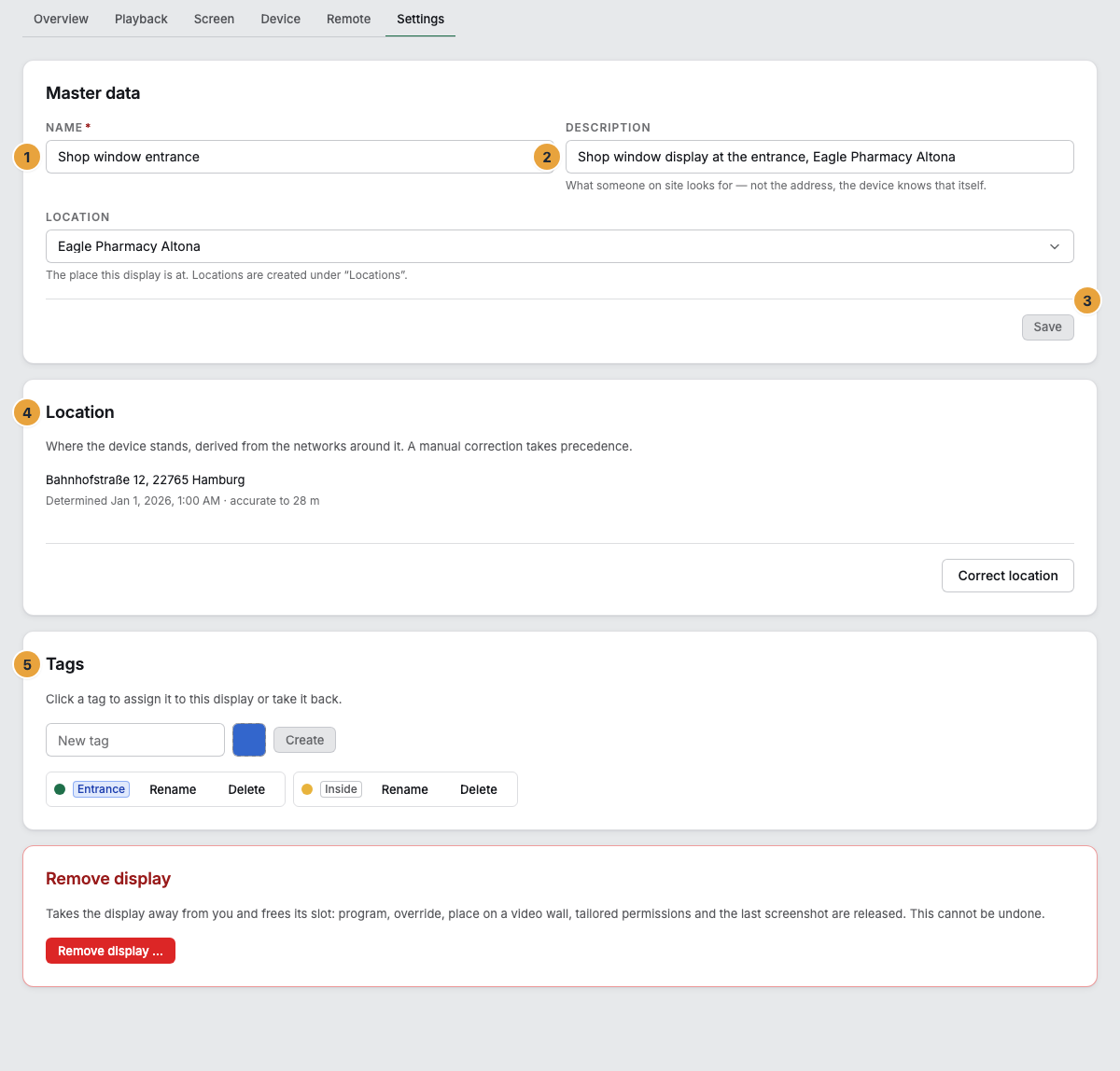Click the address Bahnhofstraße 12, 22765 Hamburg
The width and height of the screenshot is (1120, 1071).
click(146, 480)
